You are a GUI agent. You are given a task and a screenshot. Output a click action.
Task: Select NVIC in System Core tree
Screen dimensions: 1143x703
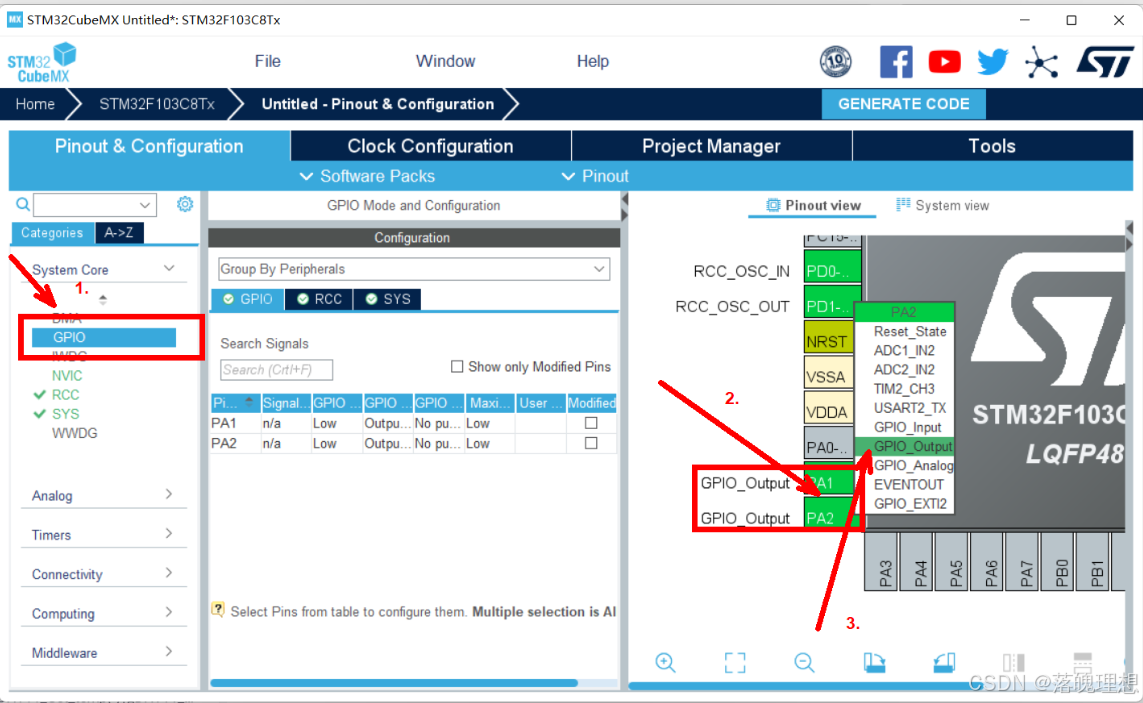pos(67,376)
